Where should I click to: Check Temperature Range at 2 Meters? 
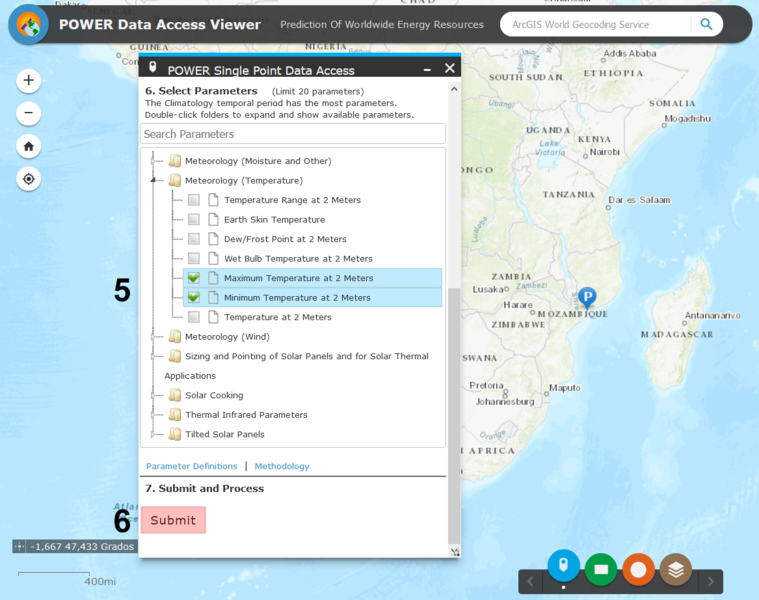point(194,200)
